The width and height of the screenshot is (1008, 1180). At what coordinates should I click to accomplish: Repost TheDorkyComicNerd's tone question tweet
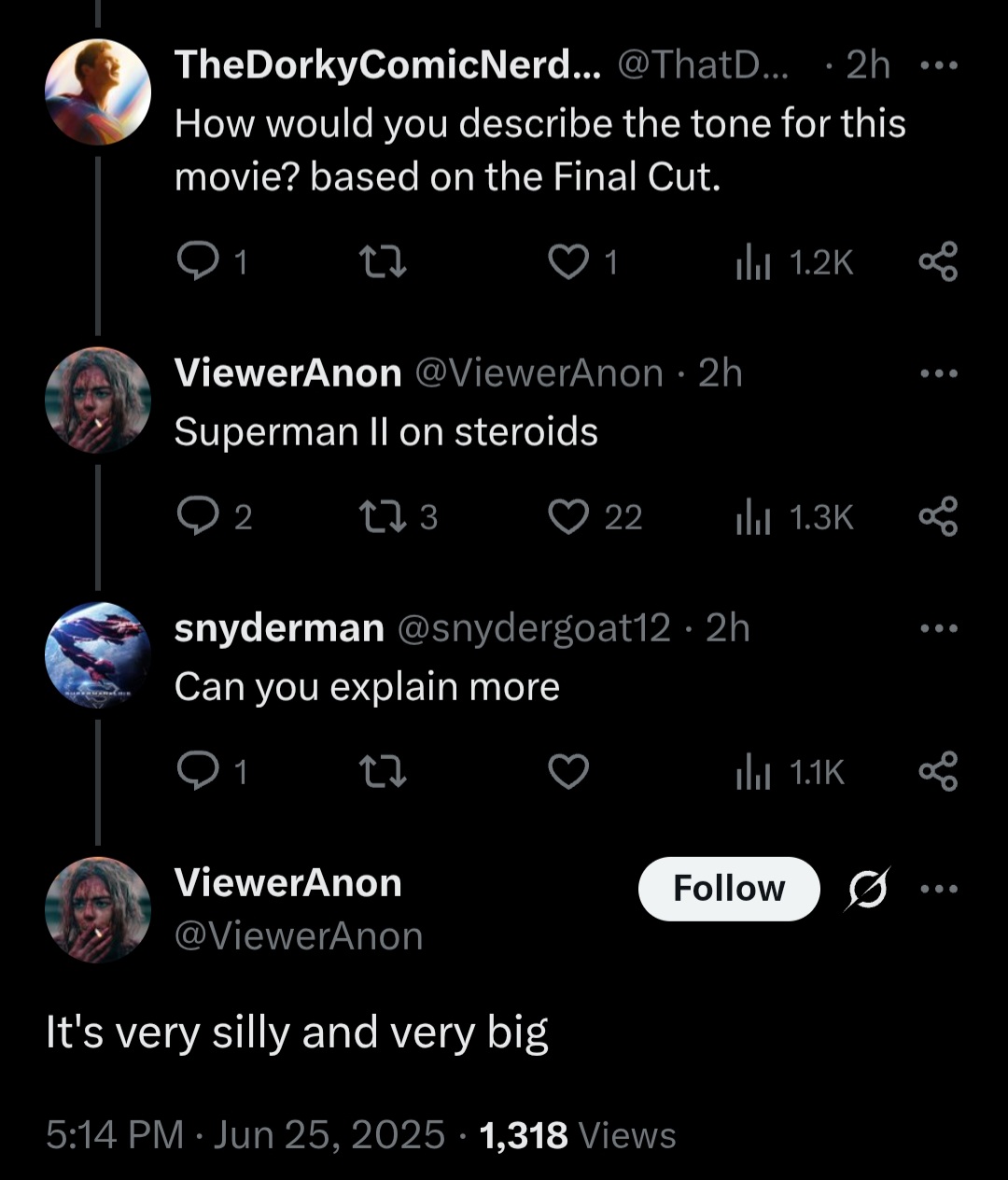click(383, 262)
